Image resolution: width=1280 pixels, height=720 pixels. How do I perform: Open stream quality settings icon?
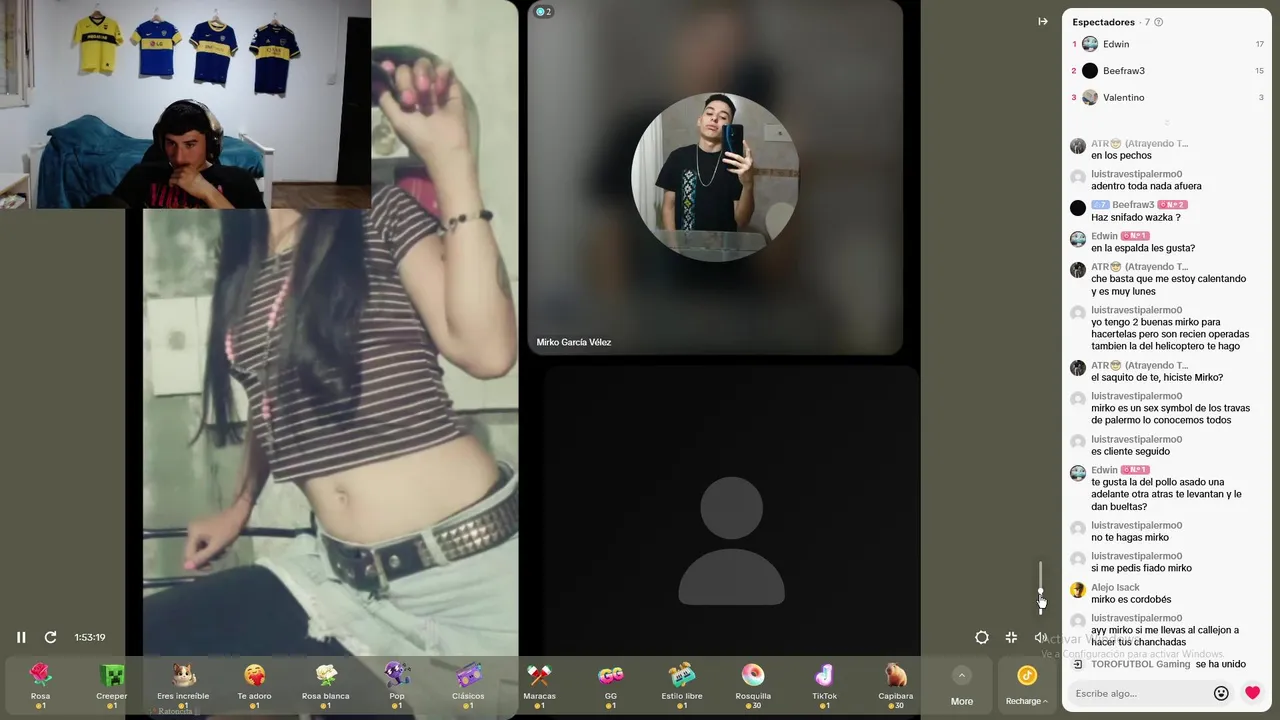[982, 637]
